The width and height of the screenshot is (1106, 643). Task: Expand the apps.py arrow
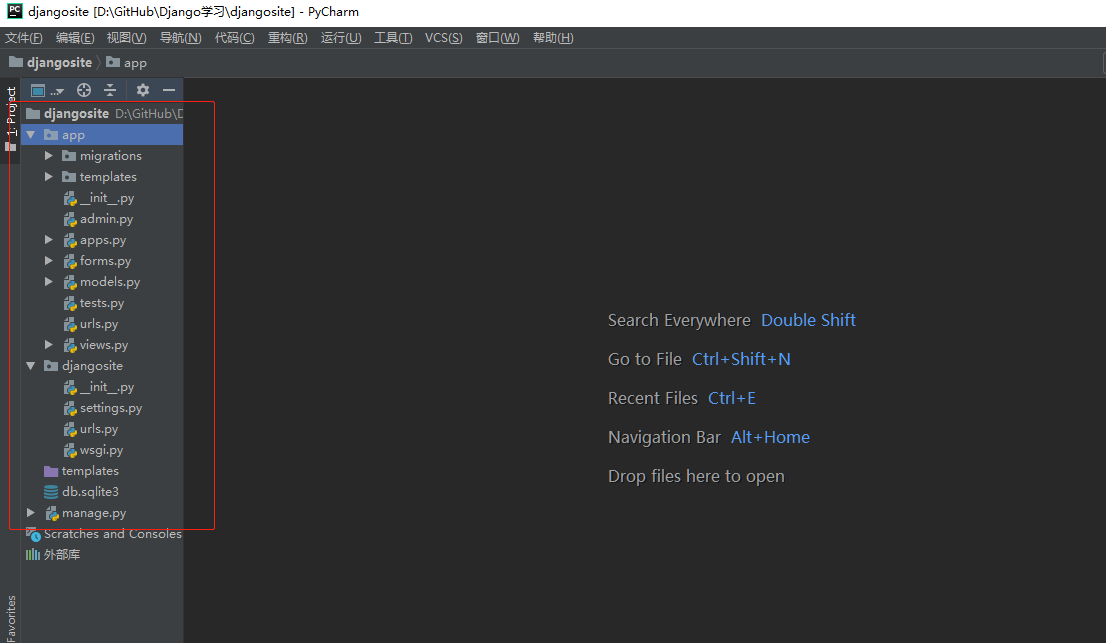49,240
